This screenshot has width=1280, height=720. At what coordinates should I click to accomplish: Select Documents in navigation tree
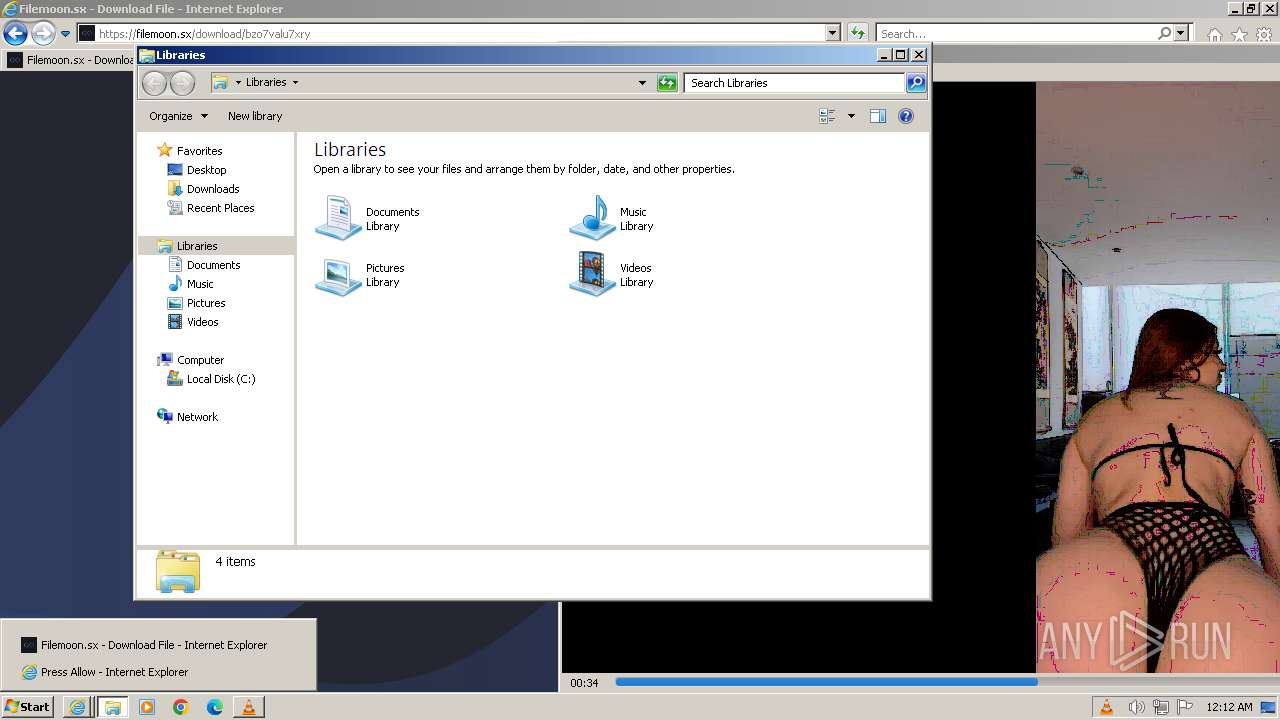click(x=213, y=265)
